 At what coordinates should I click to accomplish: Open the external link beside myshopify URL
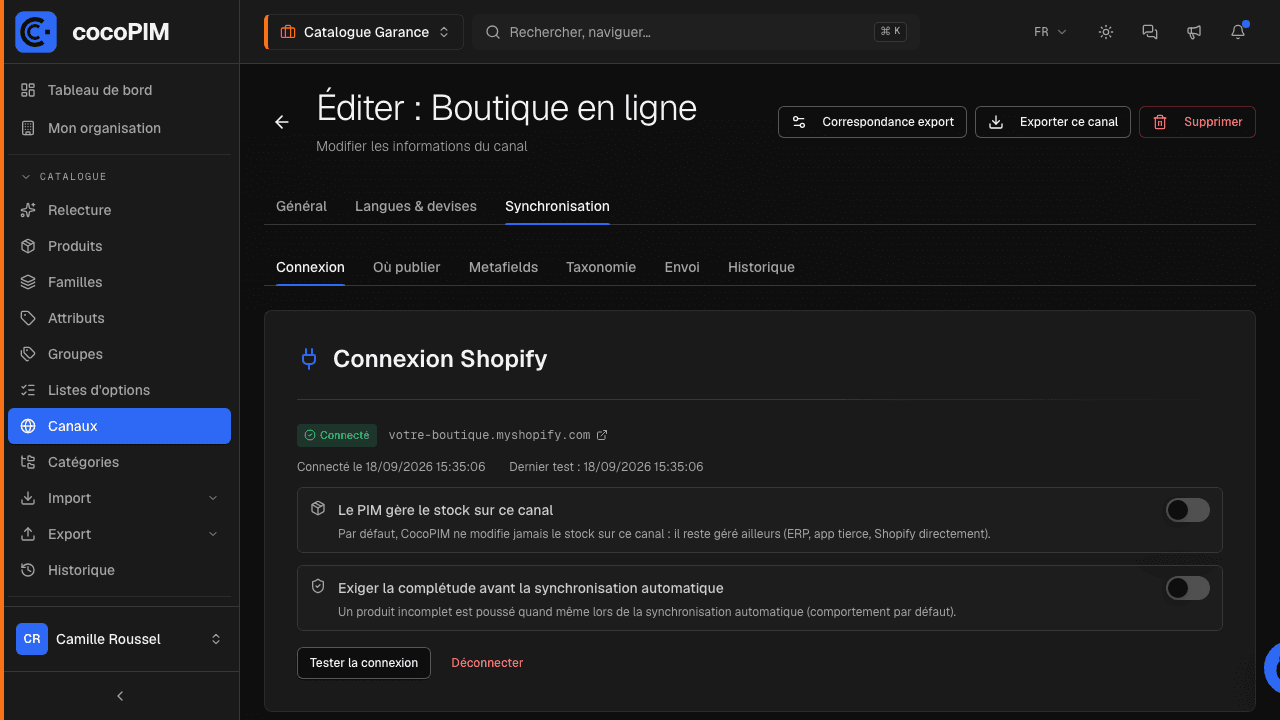coord(602,435)
